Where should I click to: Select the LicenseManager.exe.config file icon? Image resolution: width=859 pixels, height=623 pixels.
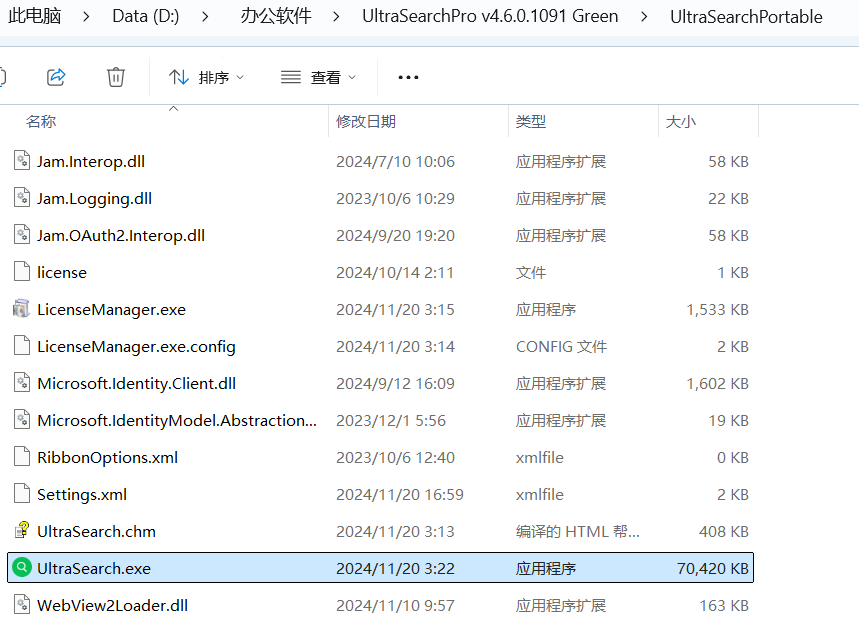22,345
